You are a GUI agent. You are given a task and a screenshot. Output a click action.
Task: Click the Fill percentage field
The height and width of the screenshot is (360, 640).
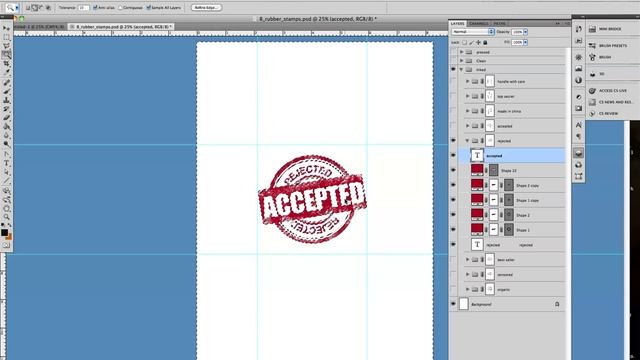pos(517,42)
